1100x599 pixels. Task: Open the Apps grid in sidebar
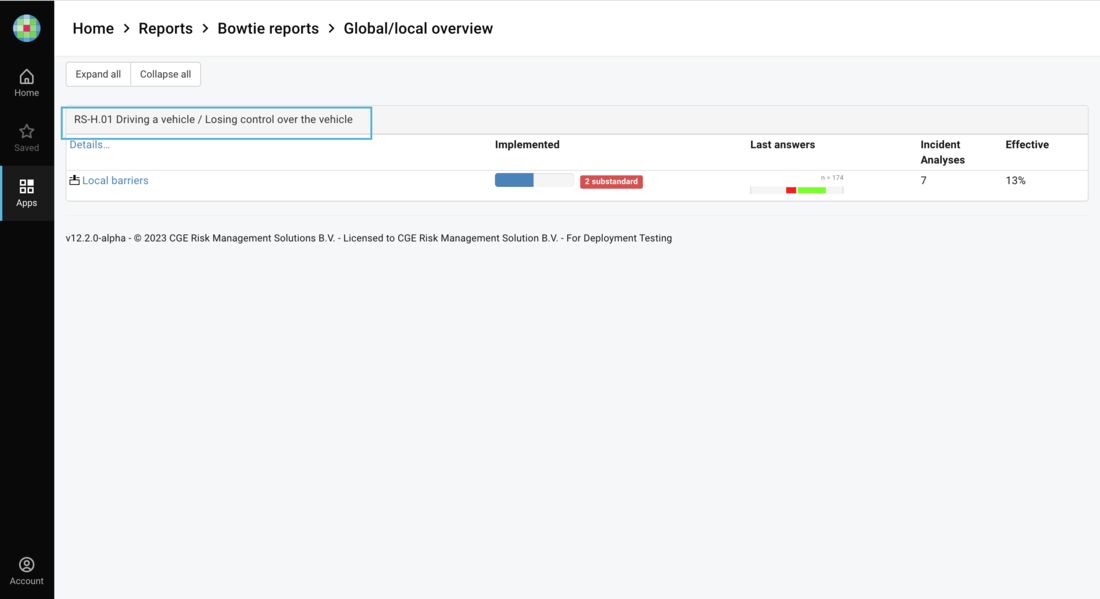pyautogui.click(x=27, y=193)
